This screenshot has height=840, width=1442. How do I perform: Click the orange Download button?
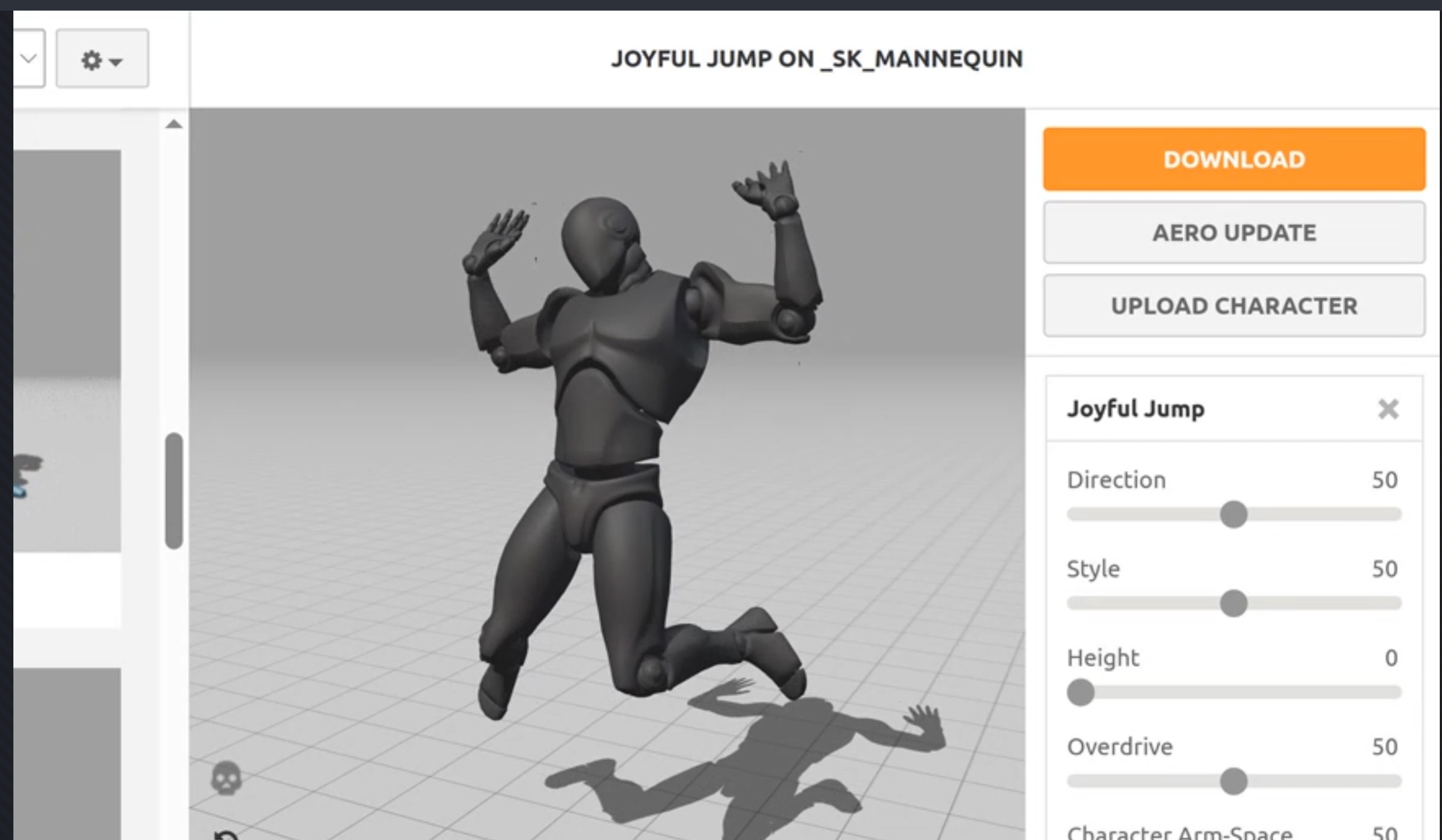1234,159
